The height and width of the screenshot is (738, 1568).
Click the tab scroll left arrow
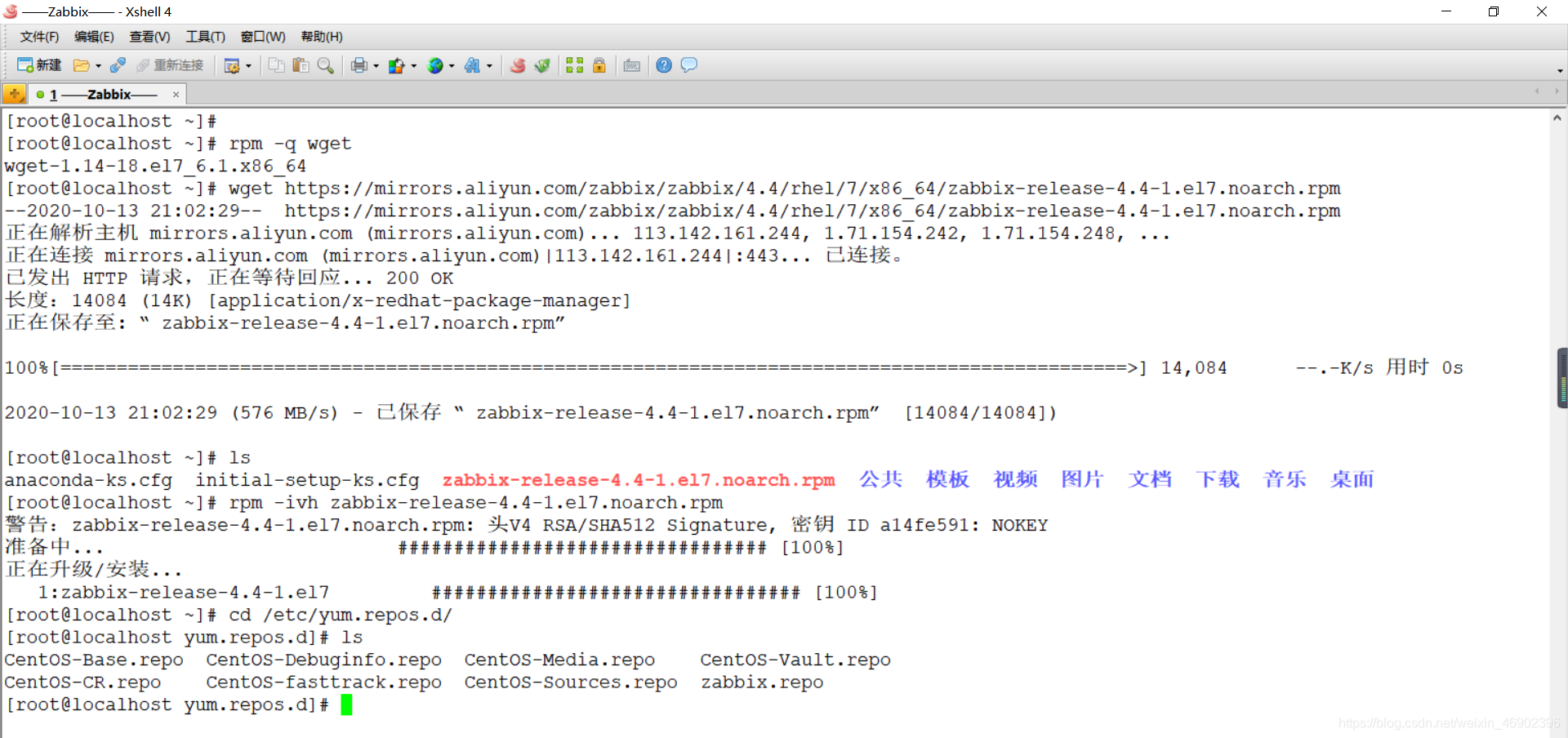pyautogui.click(x=1537, y=91)
